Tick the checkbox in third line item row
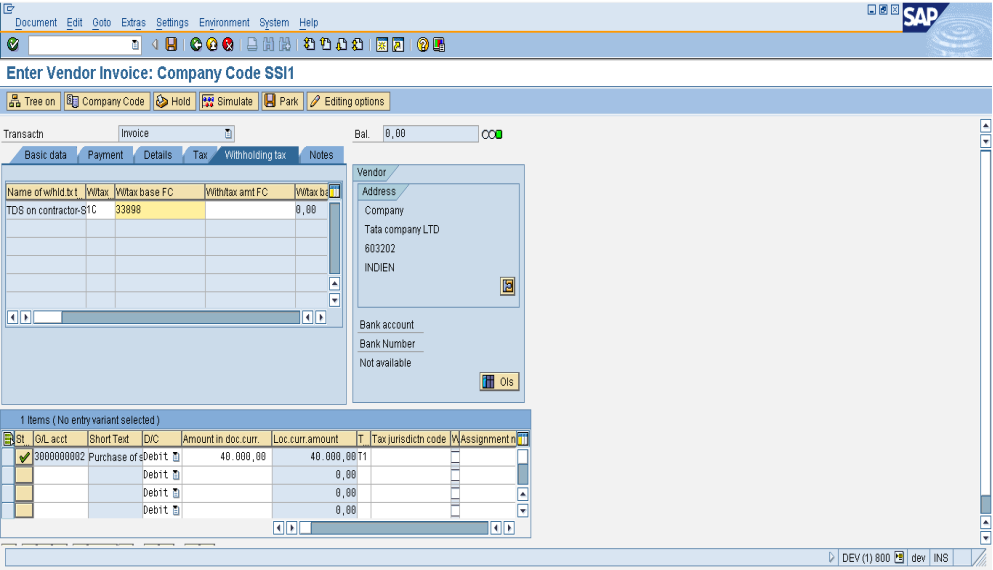 pos(456,493)
